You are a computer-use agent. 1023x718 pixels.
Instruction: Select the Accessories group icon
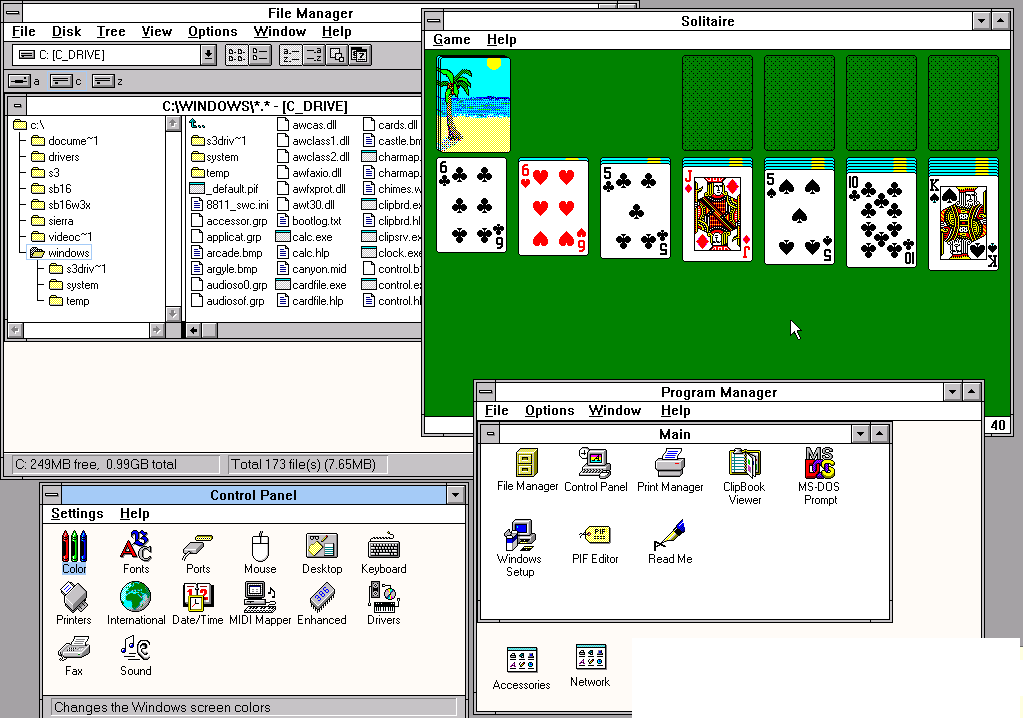(x=521, y=668)
